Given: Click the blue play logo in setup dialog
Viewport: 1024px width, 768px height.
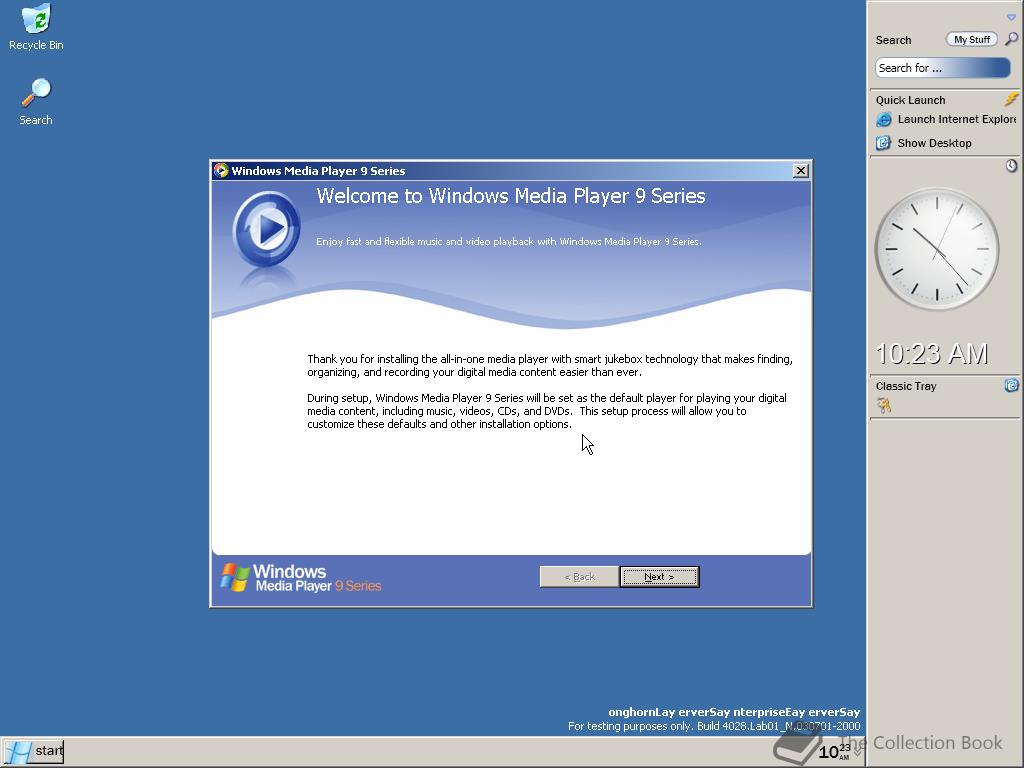Looking at the screenshot, I should pyautogui.click(x=266, y=229).
